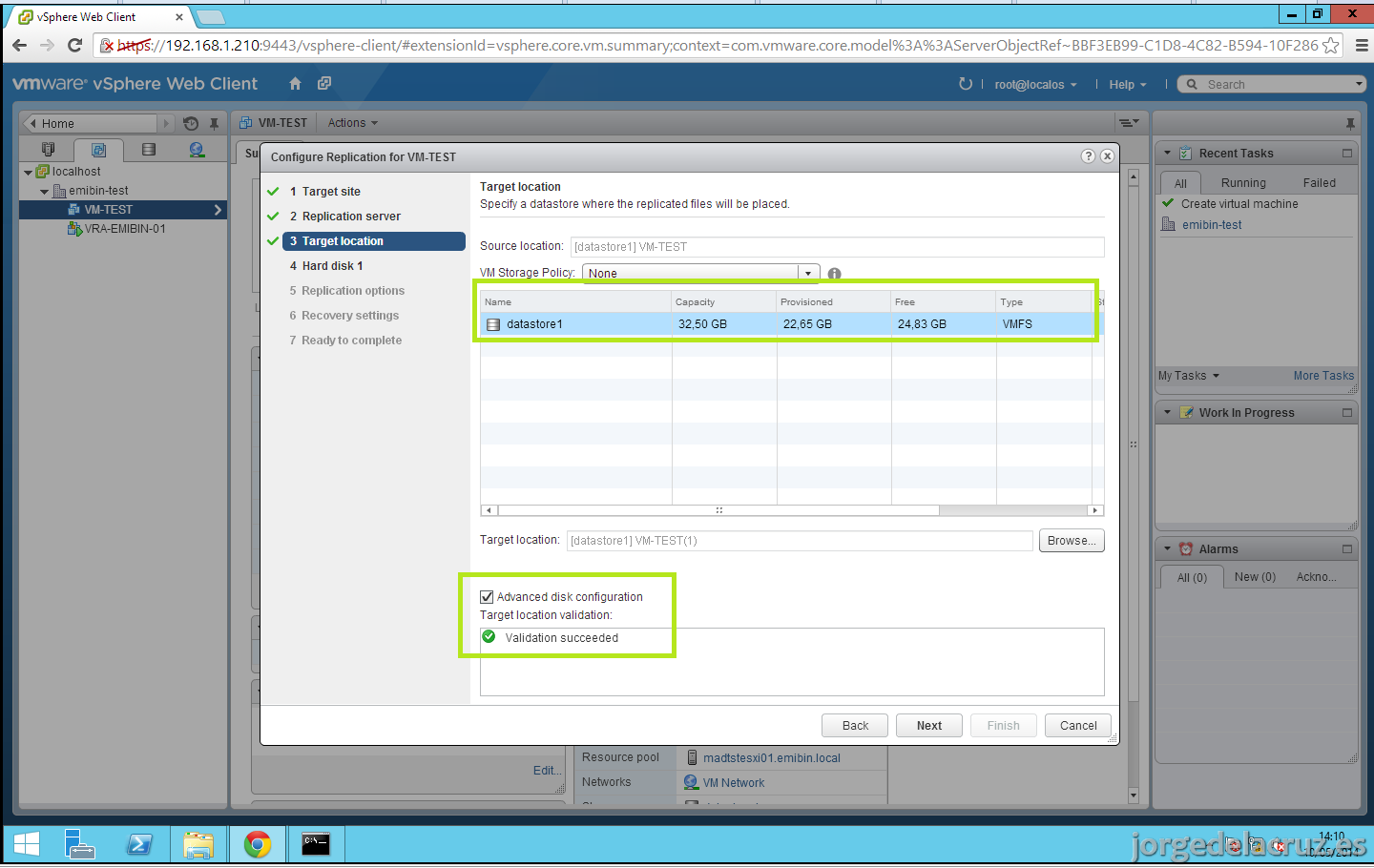The image size is (1374, 868).
Task: Select All (0) alarms tab
Action: [1192, 577]
